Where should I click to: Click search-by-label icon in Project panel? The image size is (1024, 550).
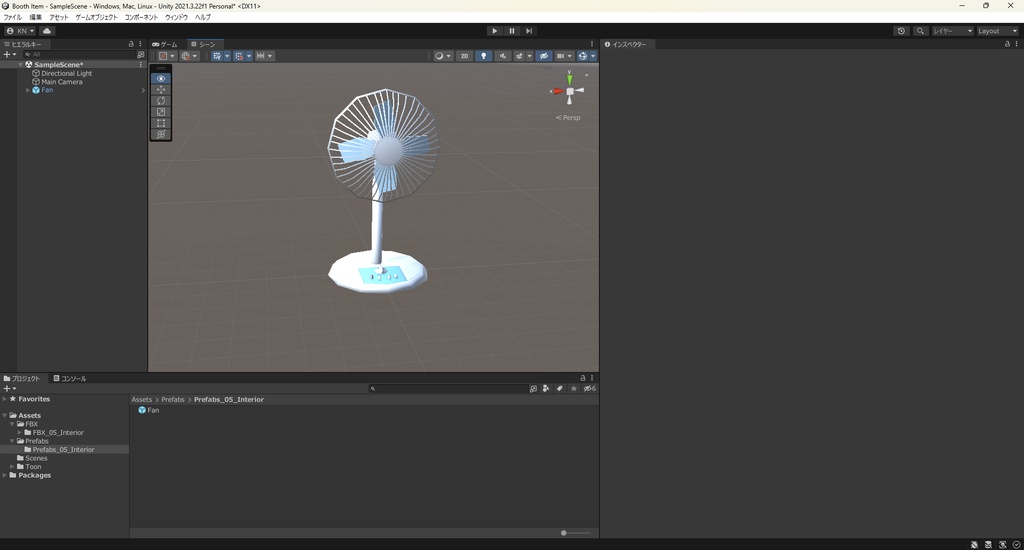(x=560, y=388)
